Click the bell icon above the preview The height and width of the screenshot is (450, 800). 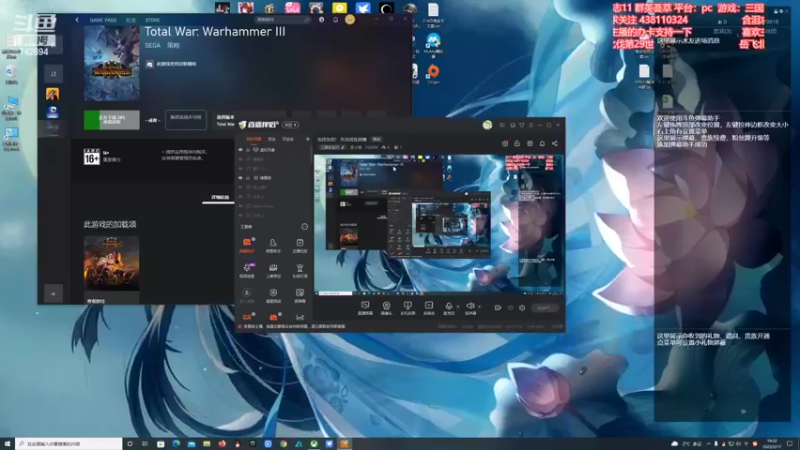tap(542, 143)
